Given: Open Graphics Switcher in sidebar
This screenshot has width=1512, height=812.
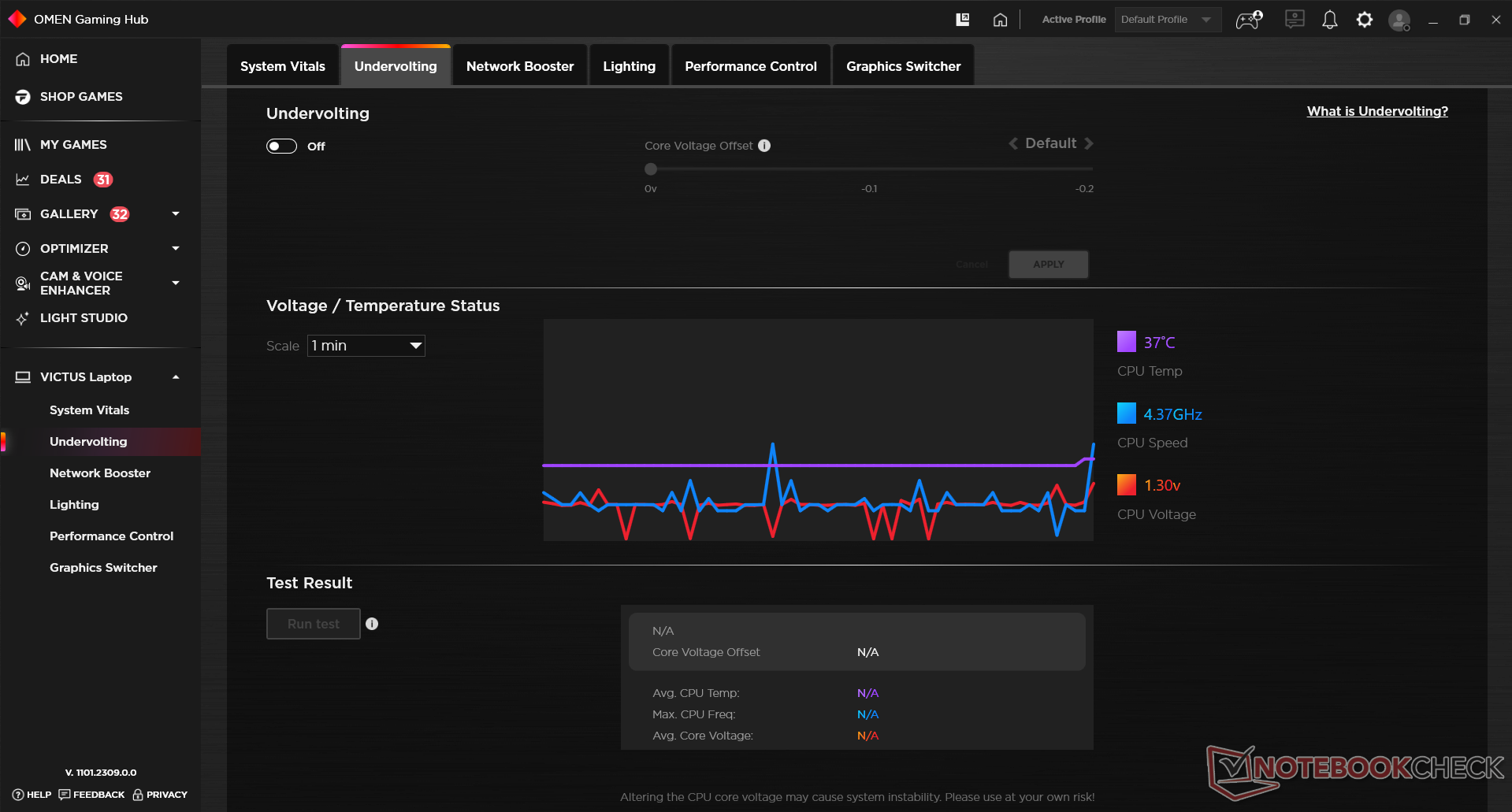Looking at the screenshot, I should pyautogui.click(x=103, y=568).
